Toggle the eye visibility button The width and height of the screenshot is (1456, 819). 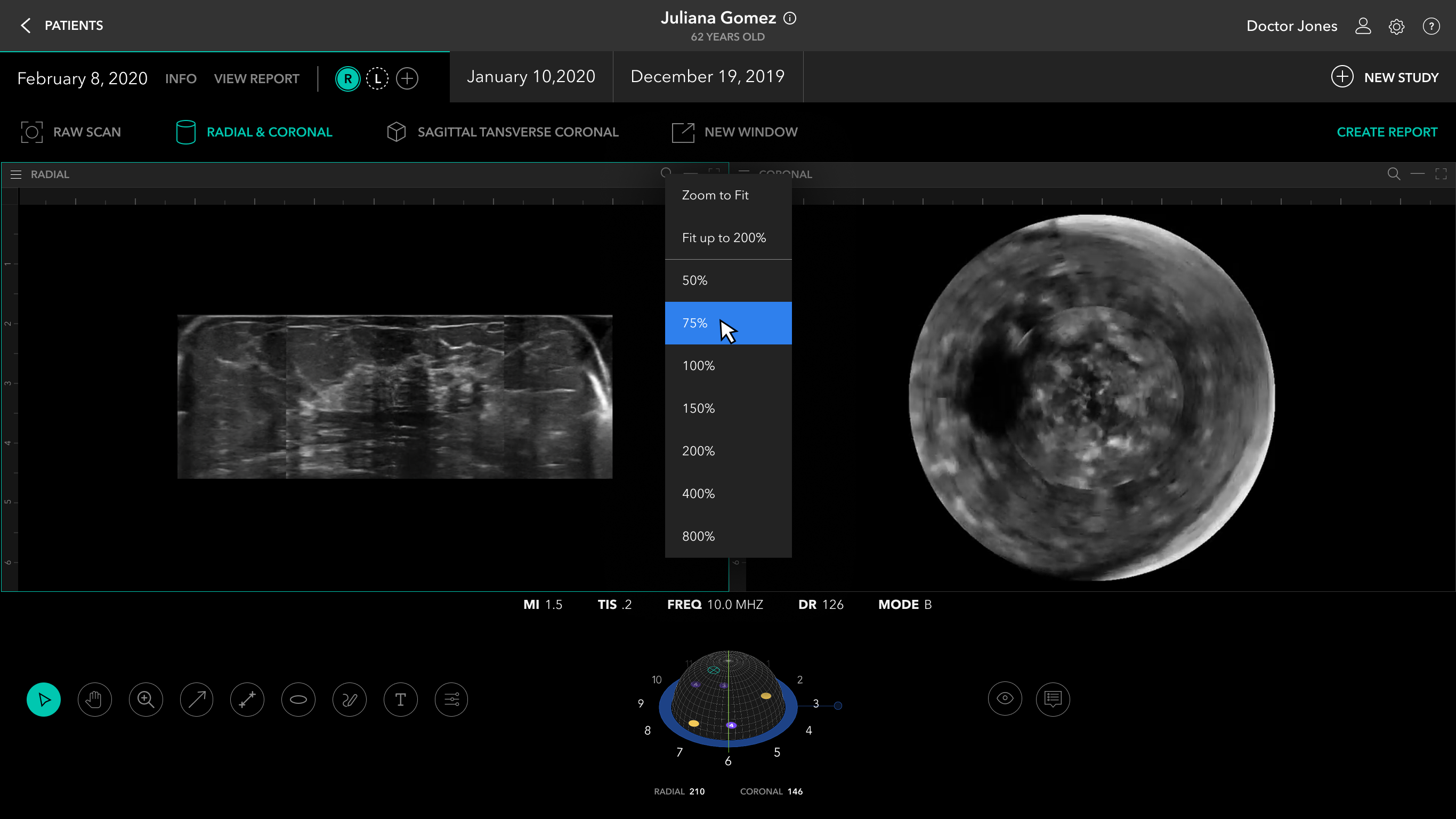pyautogui.click(x=1005, y=699)
